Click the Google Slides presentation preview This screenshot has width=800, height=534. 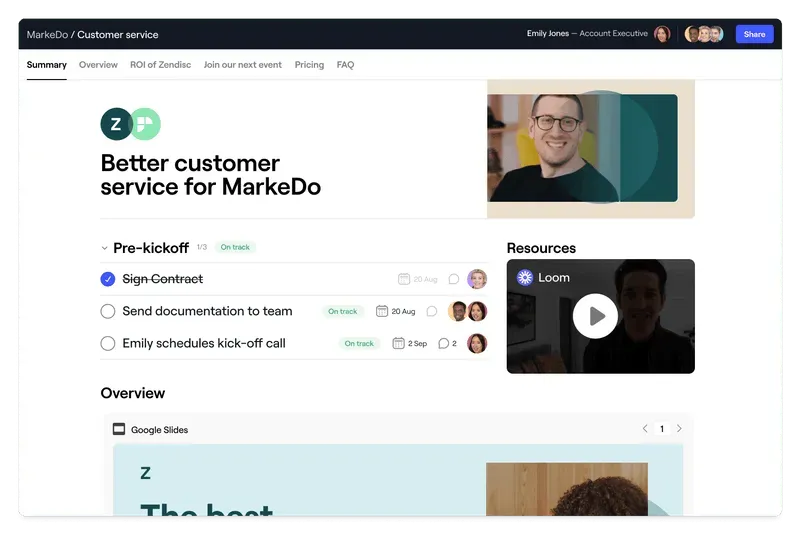tap(398, 479)
